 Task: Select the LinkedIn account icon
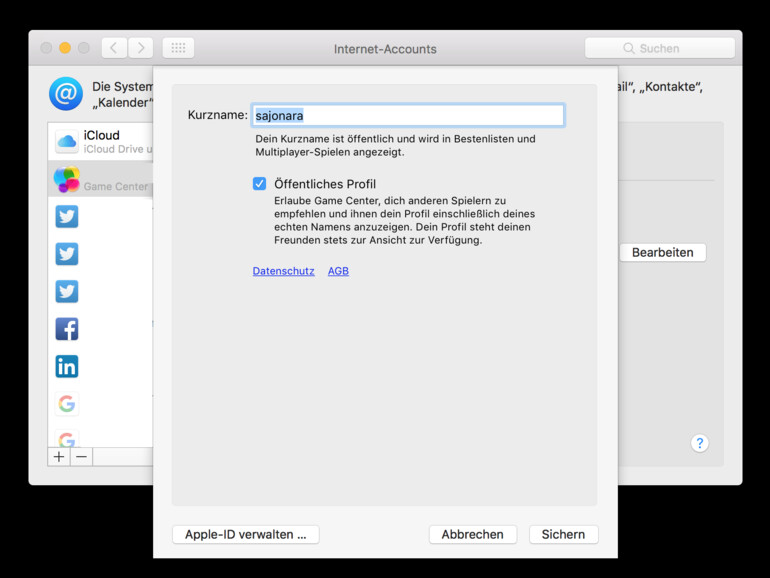point(67,366)
